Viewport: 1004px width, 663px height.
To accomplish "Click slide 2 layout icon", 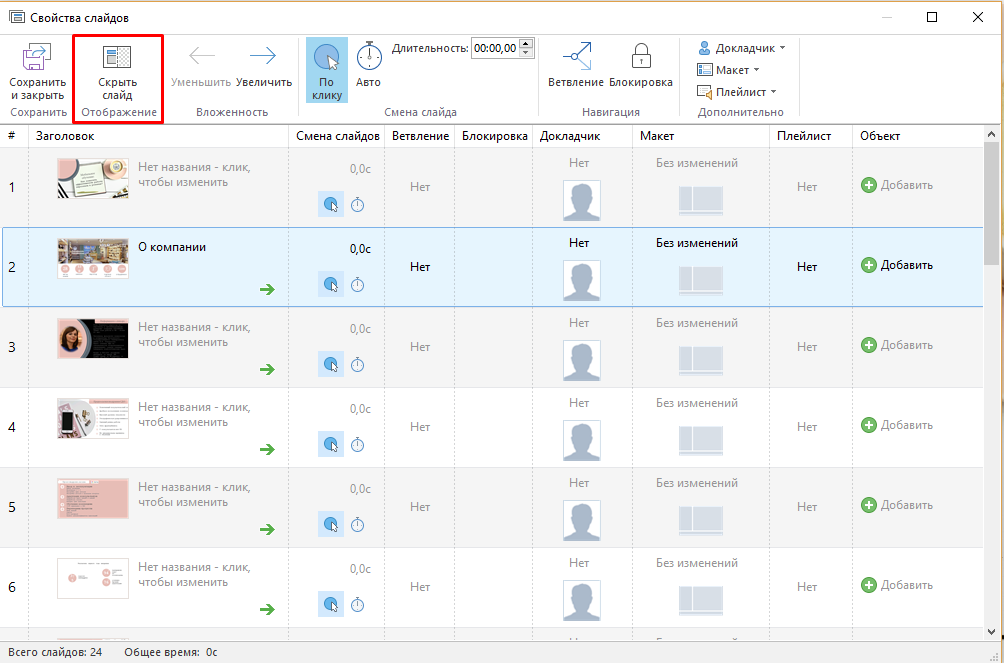I will [701, 281].
